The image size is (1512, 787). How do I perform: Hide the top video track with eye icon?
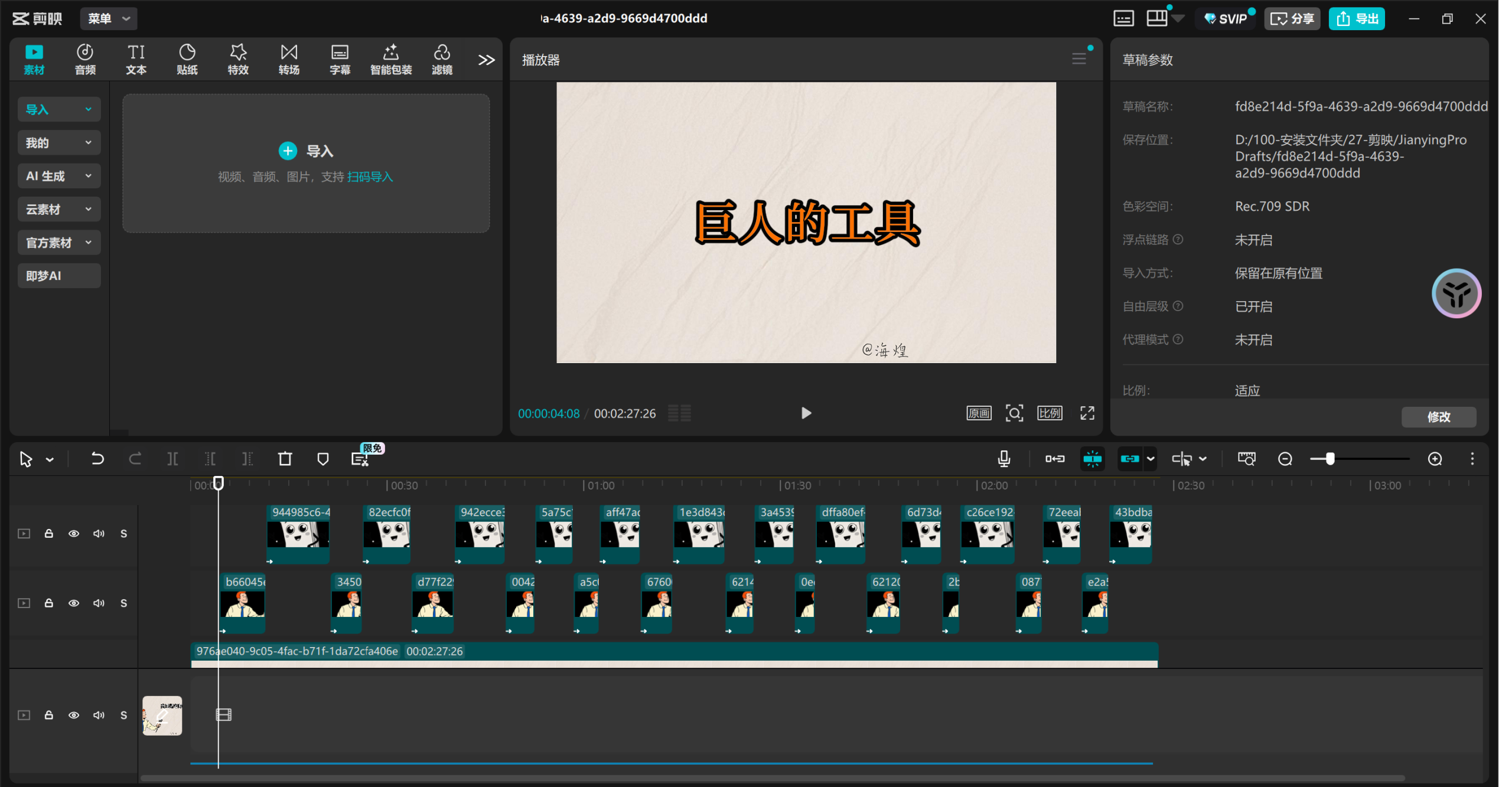74,534
